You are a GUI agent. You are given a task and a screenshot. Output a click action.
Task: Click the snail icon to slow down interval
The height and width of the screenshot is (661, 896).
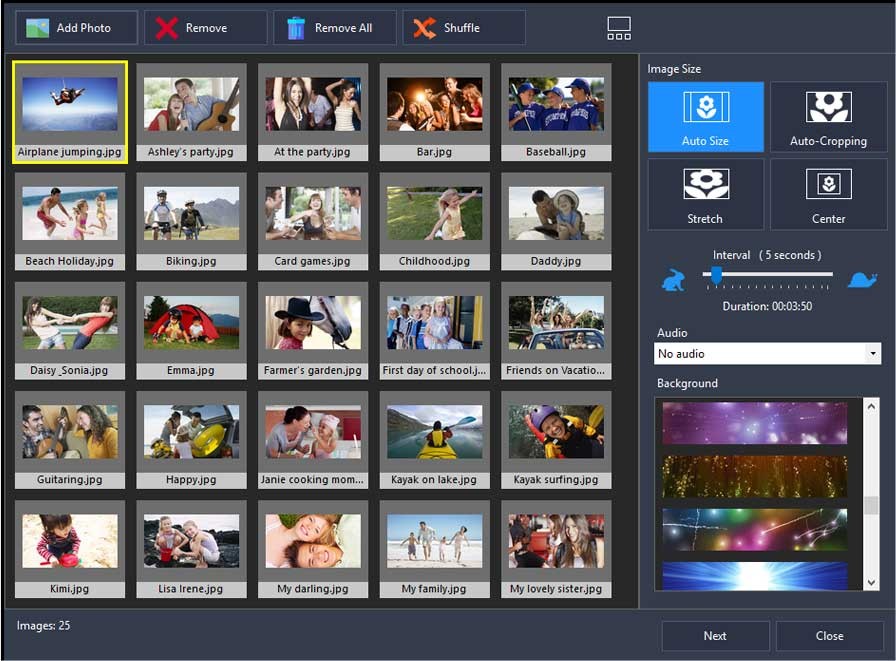click(x=862, y=280)
